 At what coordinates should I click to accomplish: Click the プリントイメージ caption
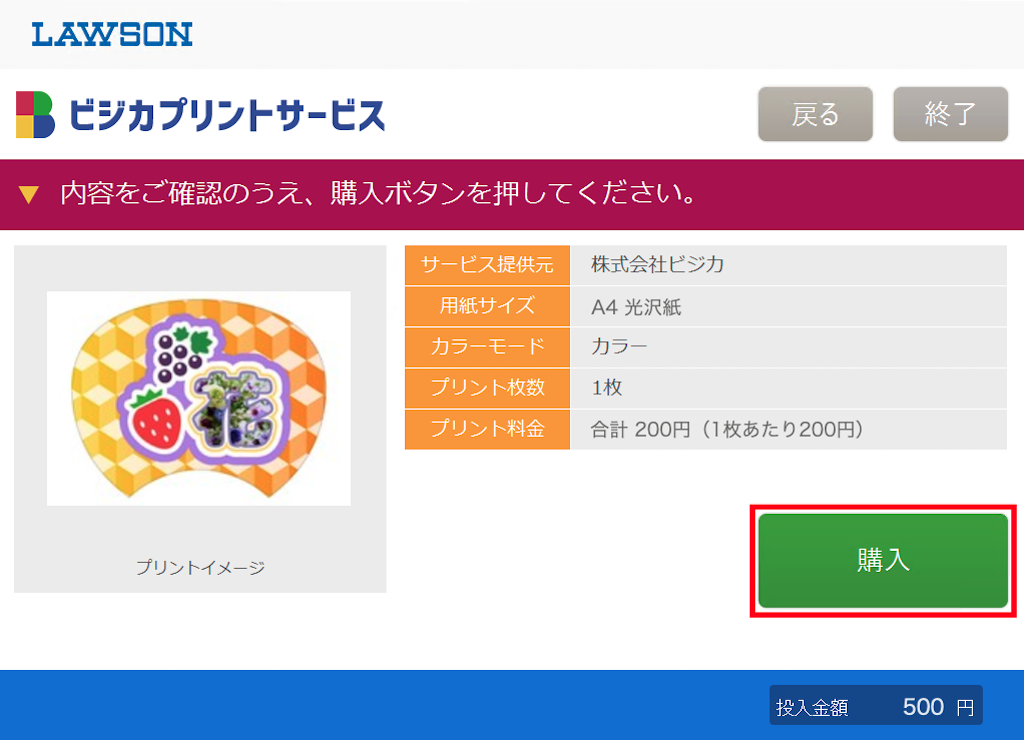point(200,568)
